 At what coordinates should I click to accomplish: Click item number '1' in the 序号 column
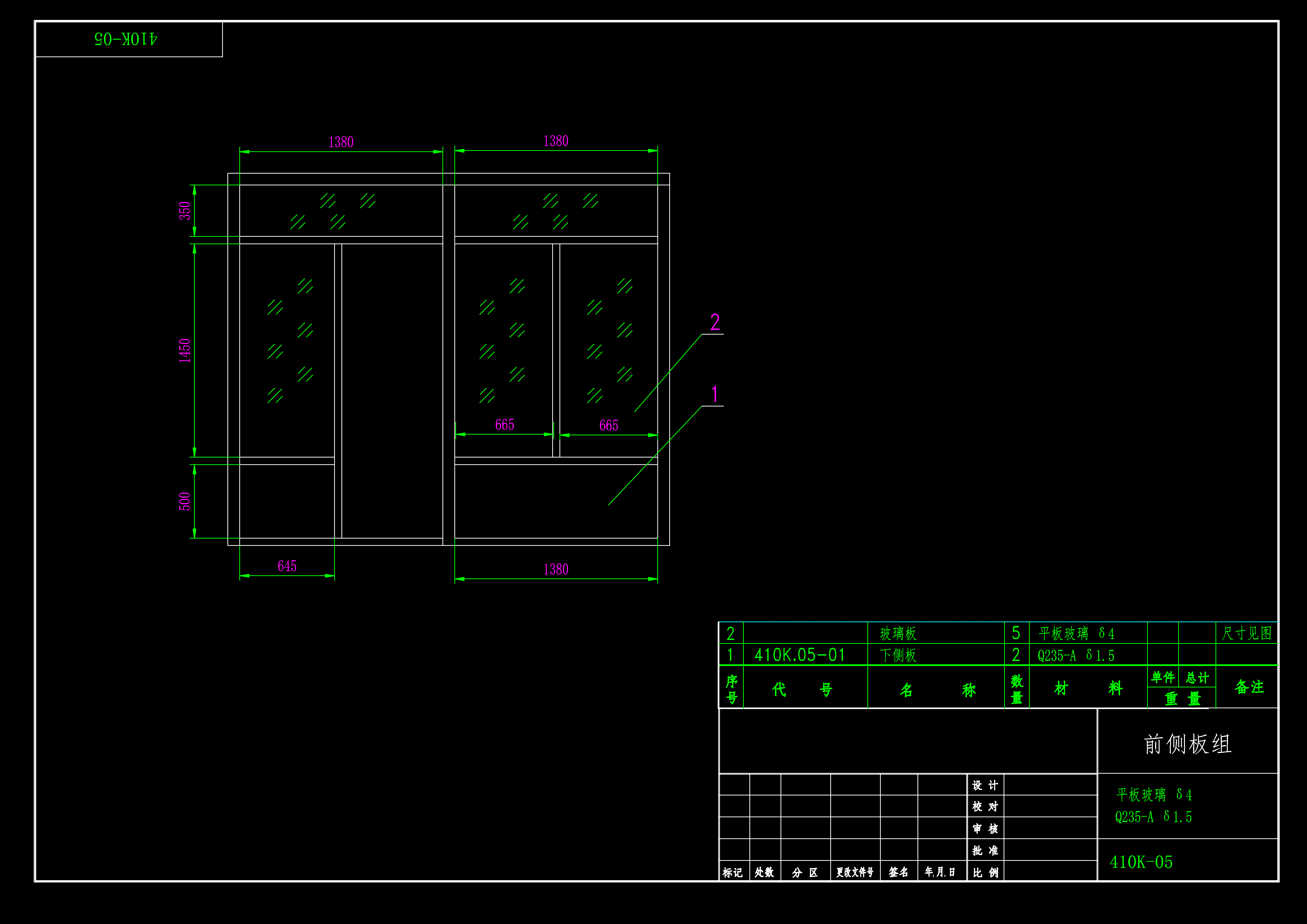point(730,655)
